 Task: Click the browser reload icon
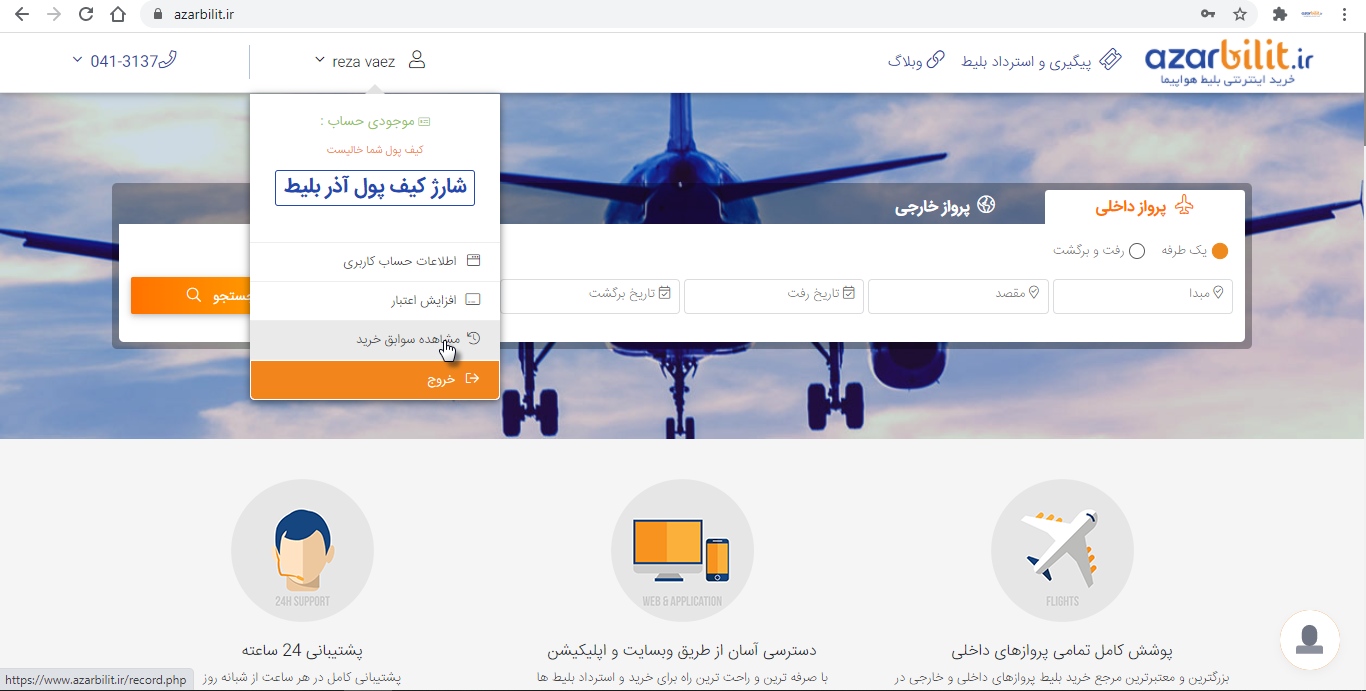click(x=86, y=14)
